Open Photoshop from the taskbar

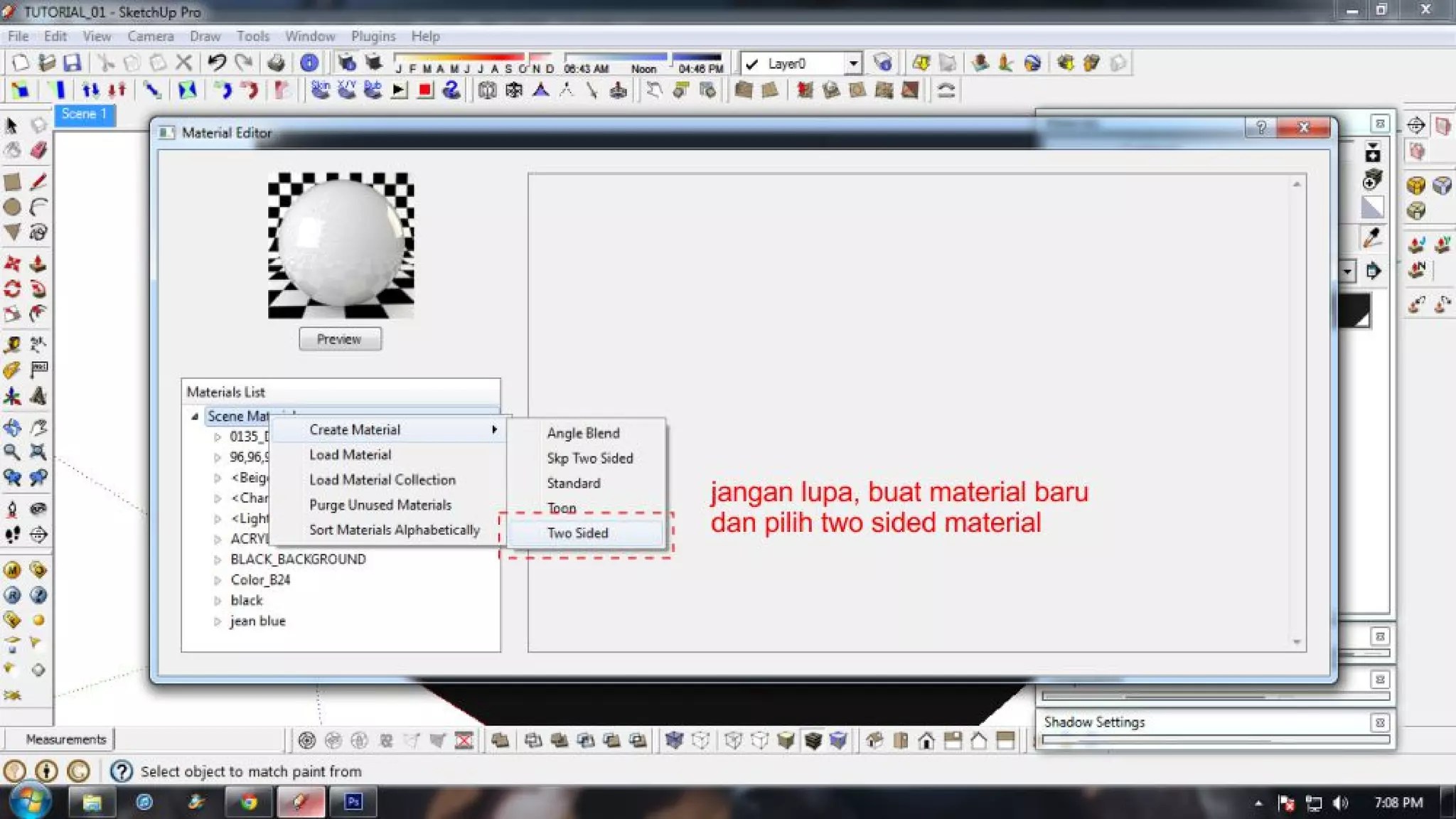click(x=353, y=802)
